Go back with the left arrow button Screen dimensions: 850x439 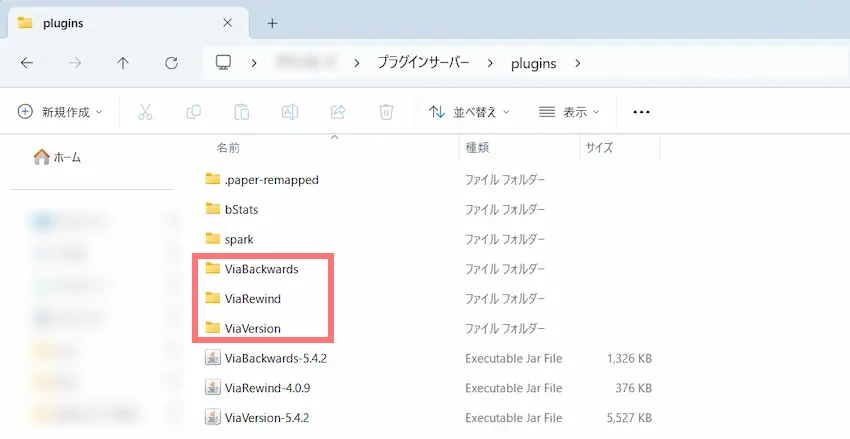click(x=27, y=63)
